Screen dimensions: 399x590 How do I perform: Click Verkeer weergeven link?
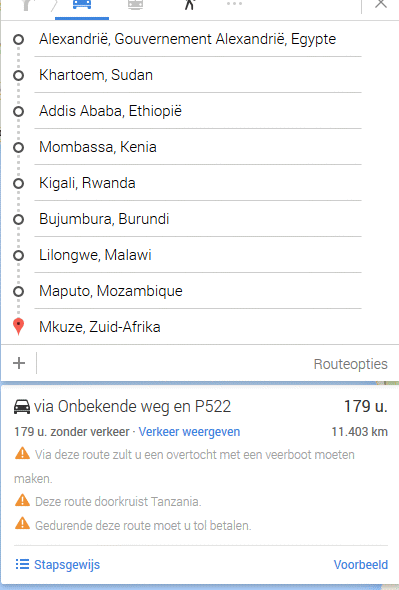pos(189,432)
